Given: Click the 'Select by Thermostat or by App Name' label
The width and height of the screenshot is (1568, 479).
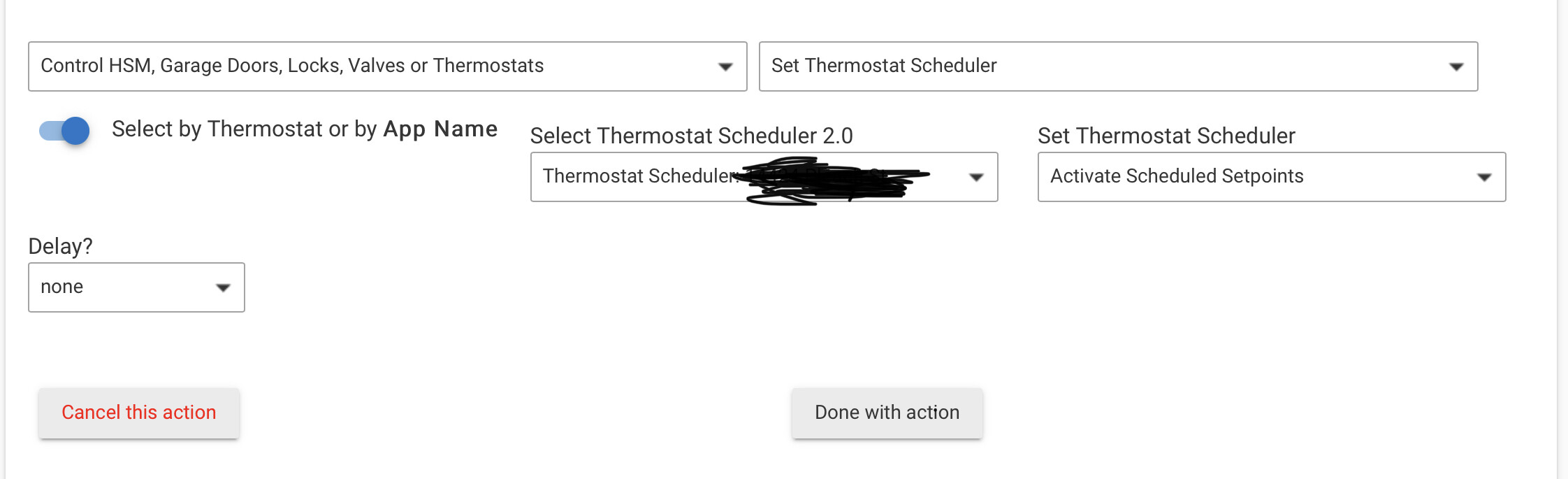Looking at the screenshot, I should (305, 129).
